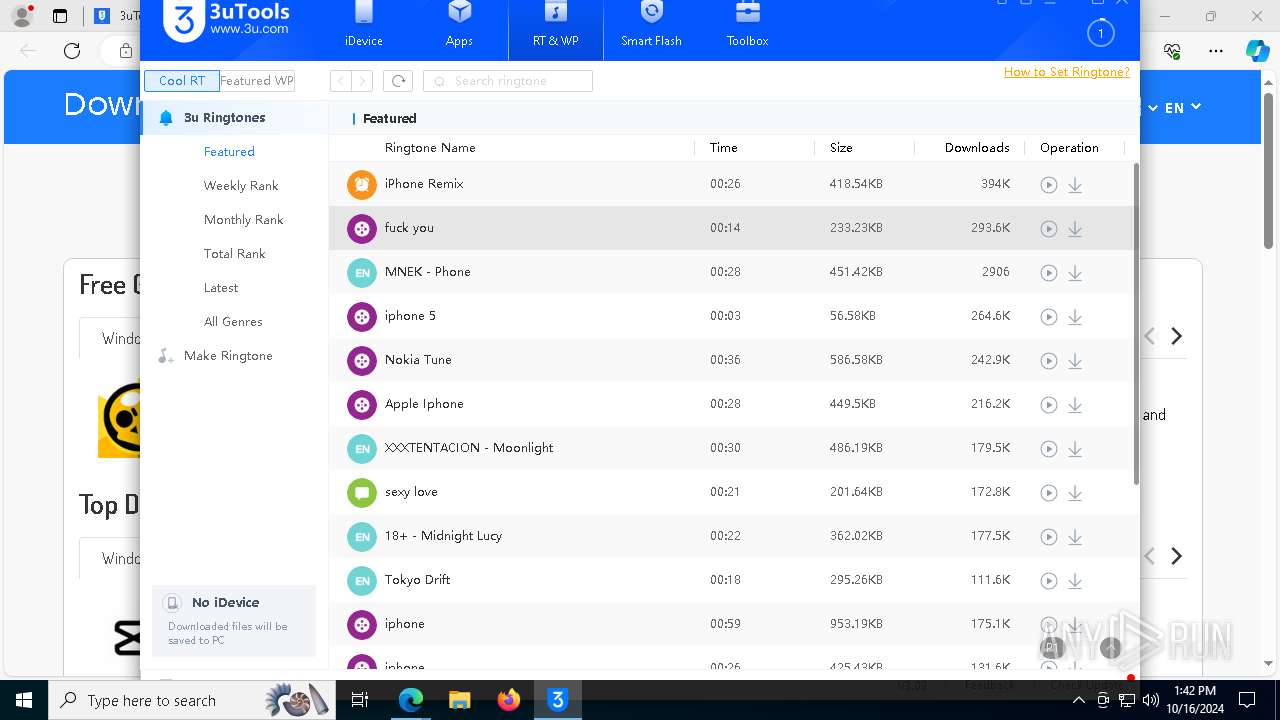Play the sexy love ringtone

(x=1048, y=493)
